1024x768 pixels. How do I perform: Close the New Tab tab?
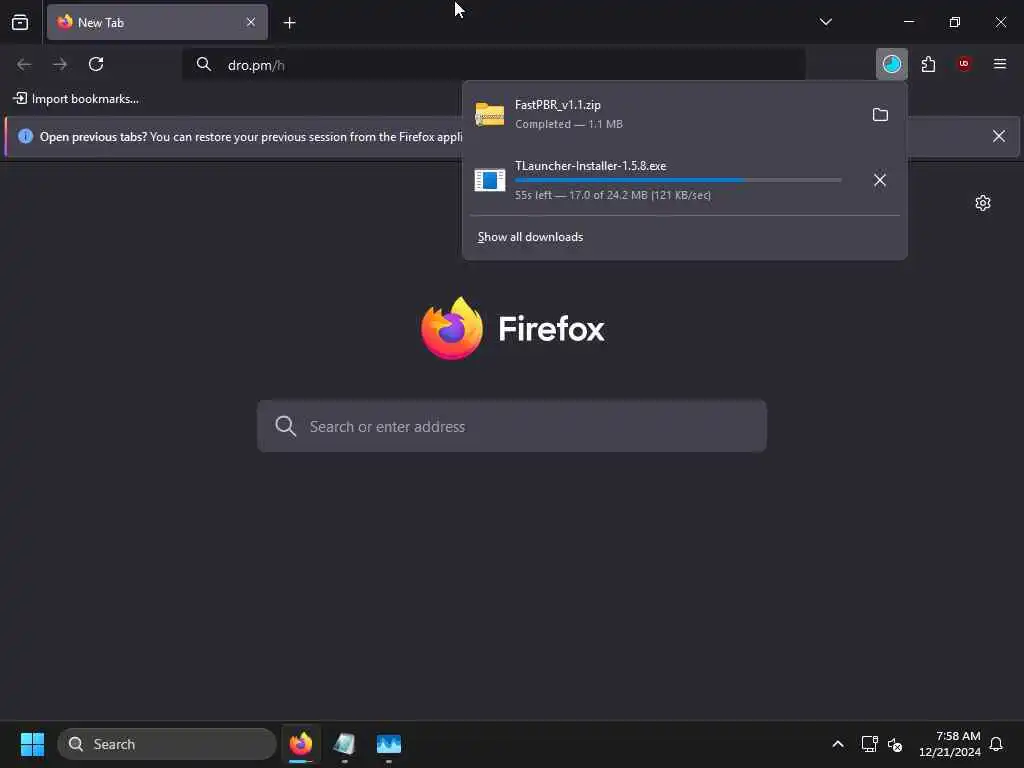[251, 22]
